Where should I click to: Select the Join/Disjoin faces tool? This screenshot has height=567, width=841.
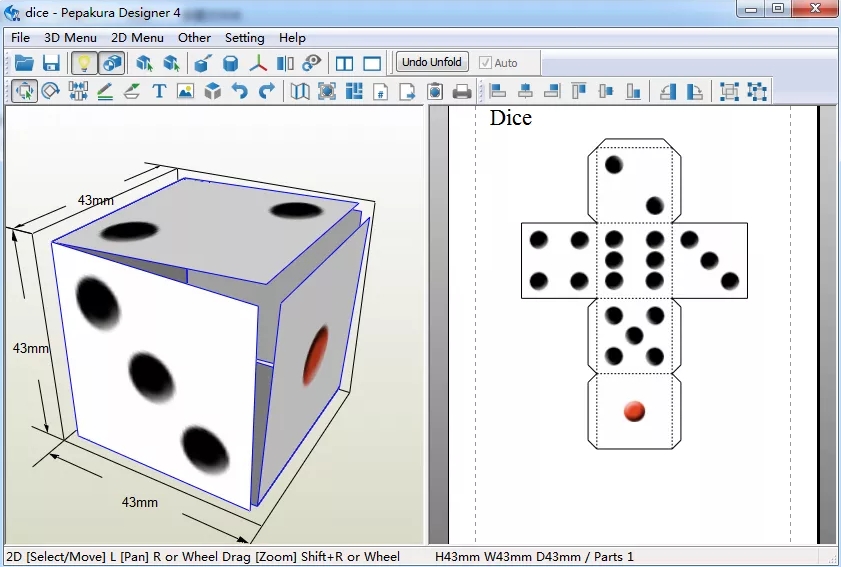pyautogui.click(x=78, y=91)
